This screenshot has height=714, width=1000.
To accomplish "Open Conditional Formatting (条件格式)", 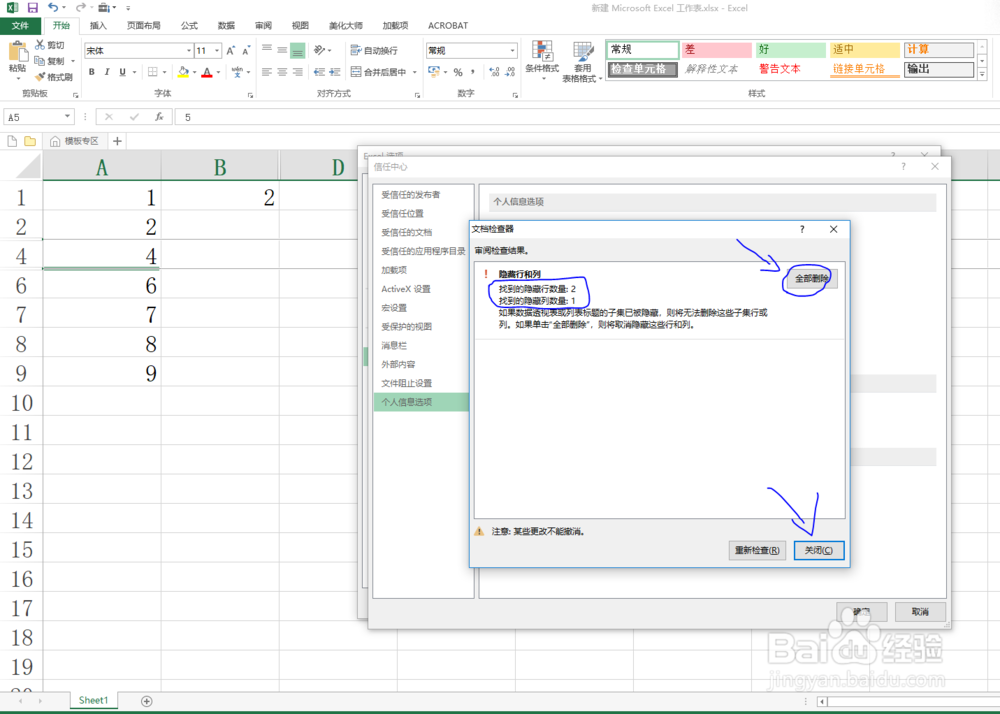I will click(542, 61).
